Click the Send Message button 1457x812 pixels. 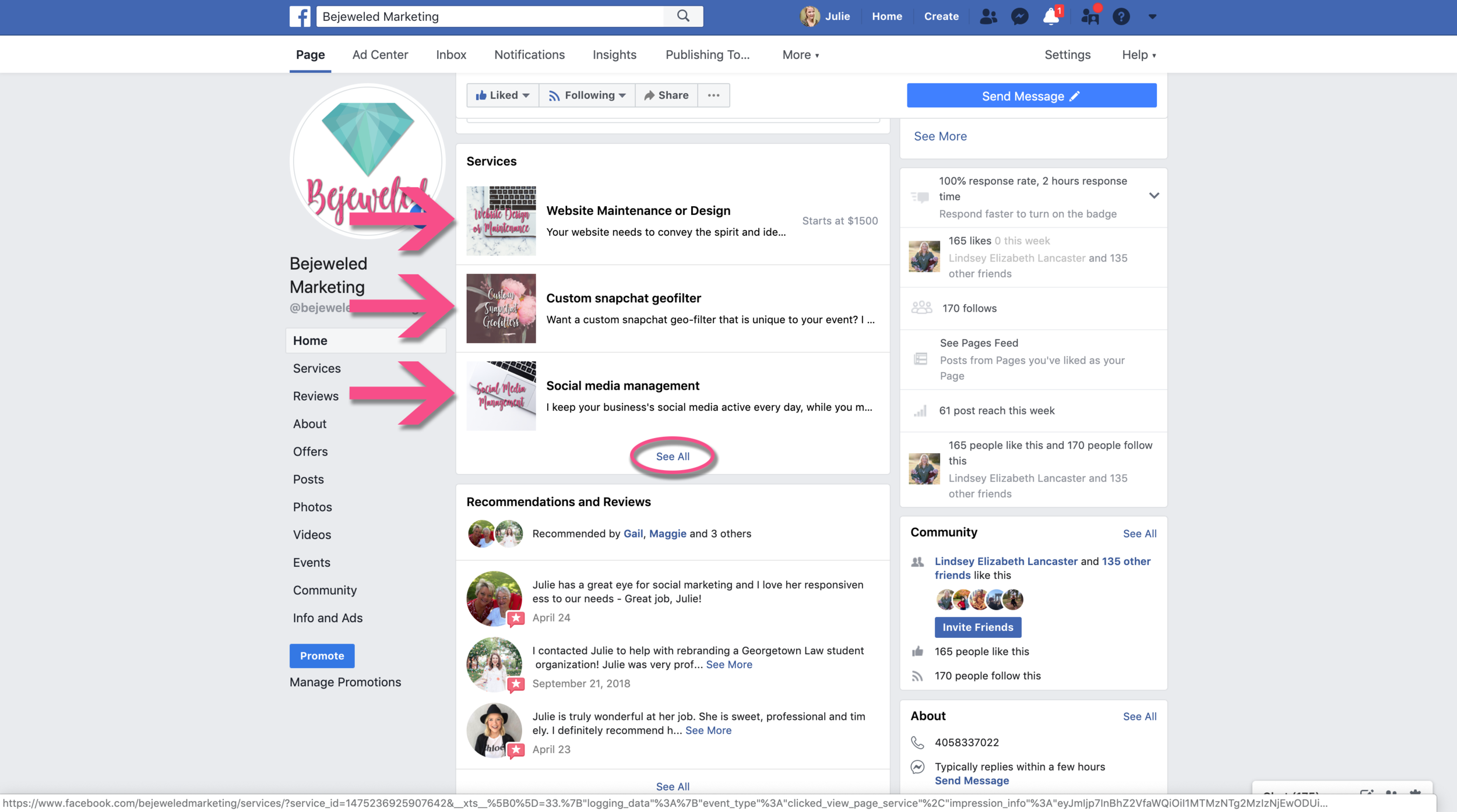coord(1032,96)
